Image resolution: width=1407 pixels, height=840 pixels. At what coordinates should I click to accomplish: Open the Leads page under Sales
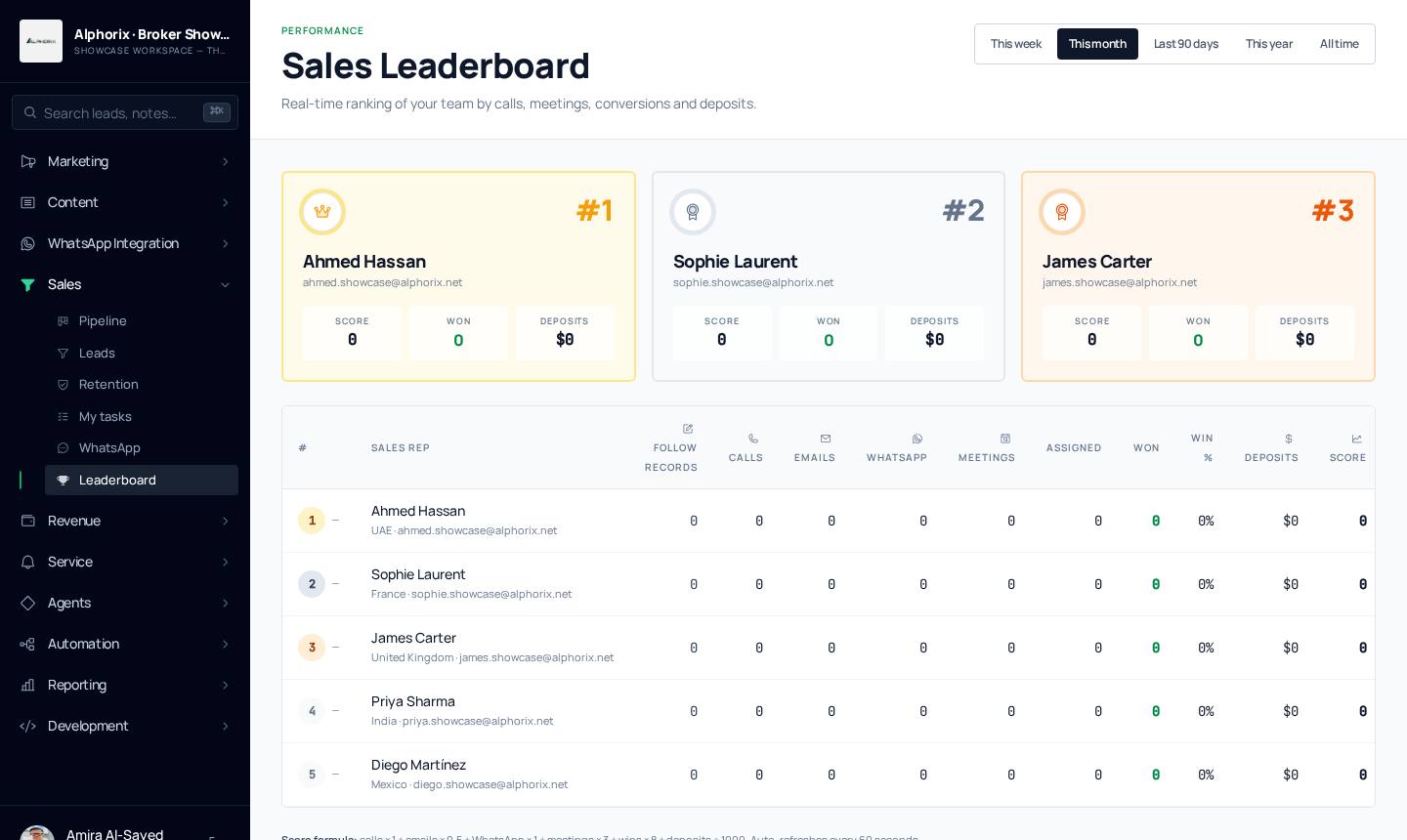142,353
